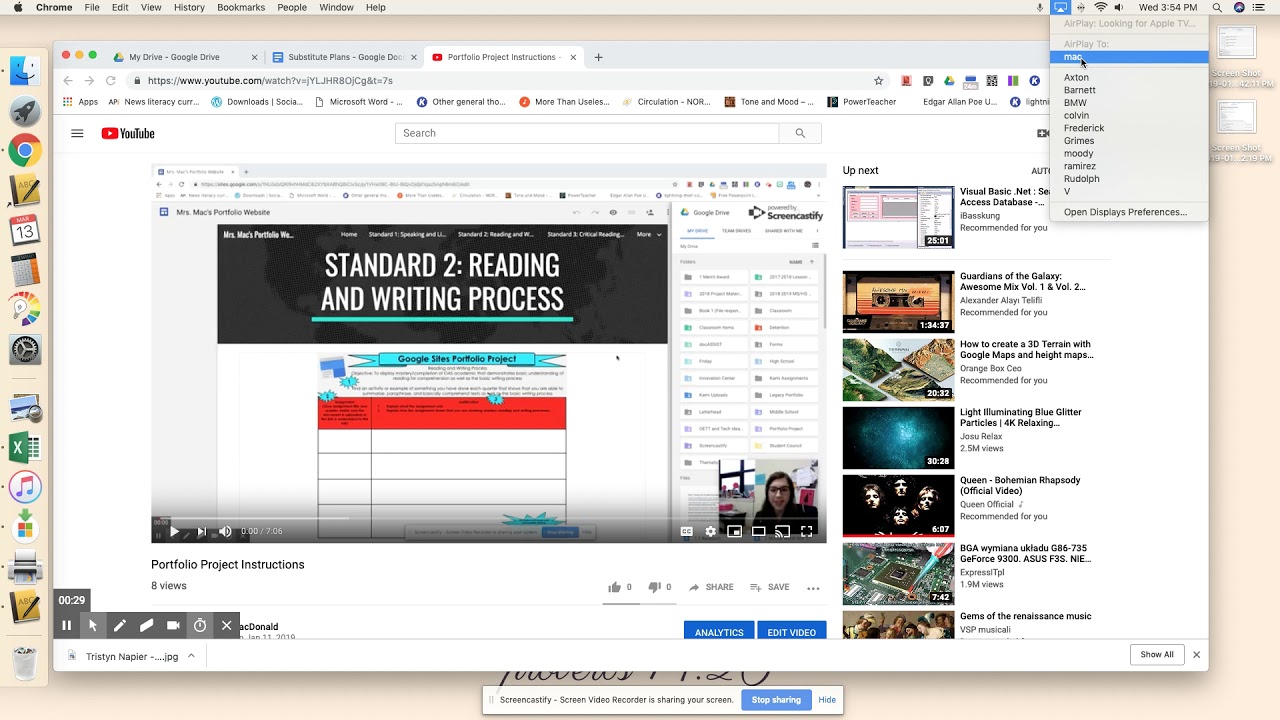
Task: Open the Visual Basic .Net video thumbnail
Action: [898, 217]
